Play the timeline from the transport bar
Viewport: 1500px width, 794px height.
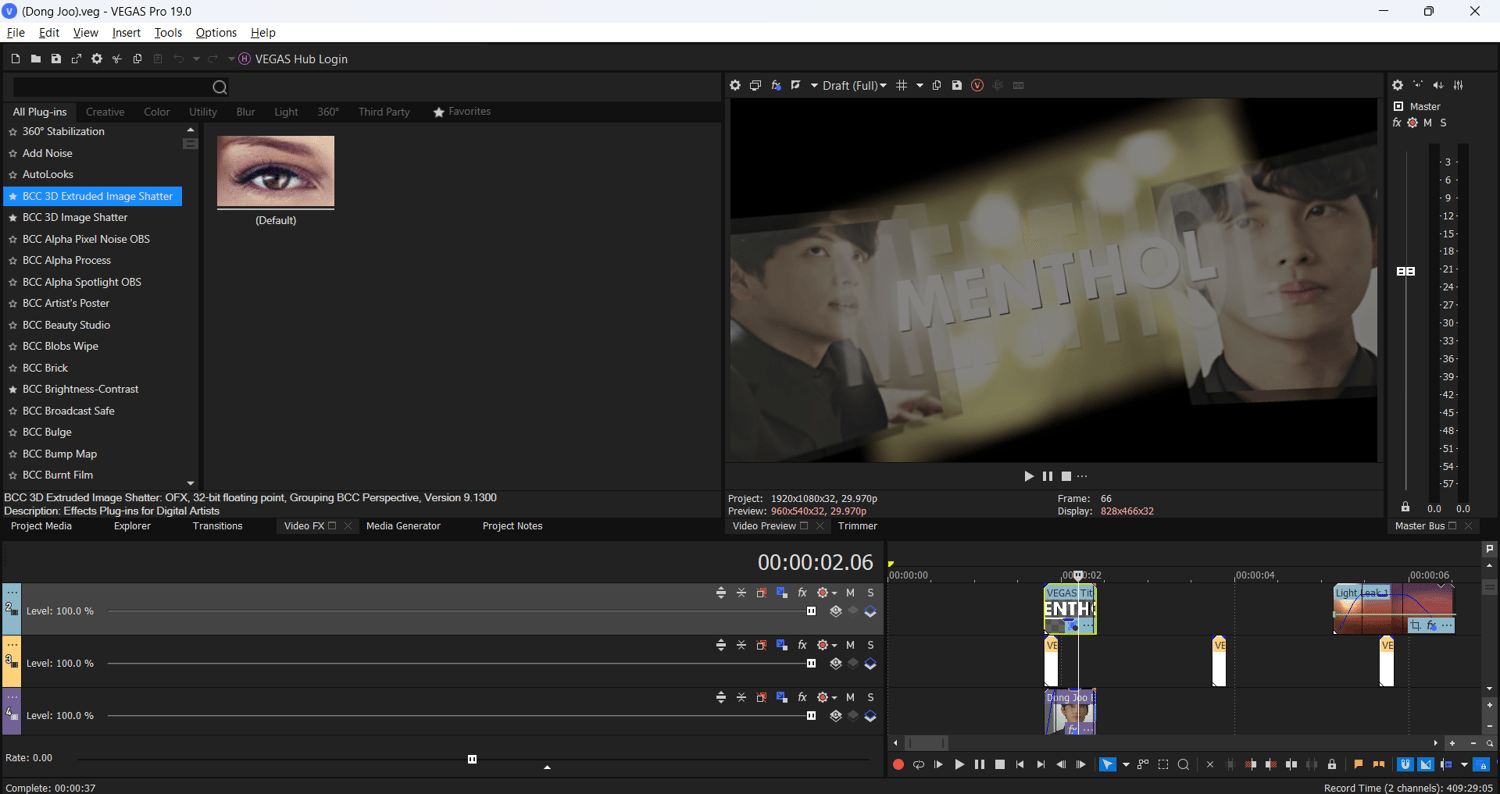click(959, 765)
